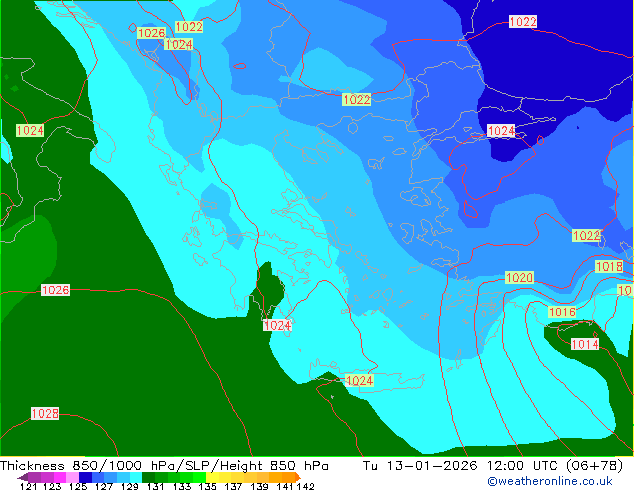Viewport: 634px width, 490px height.
Task: Click the legend value 133
Action: pyautogui.click(x=181, y=486)
